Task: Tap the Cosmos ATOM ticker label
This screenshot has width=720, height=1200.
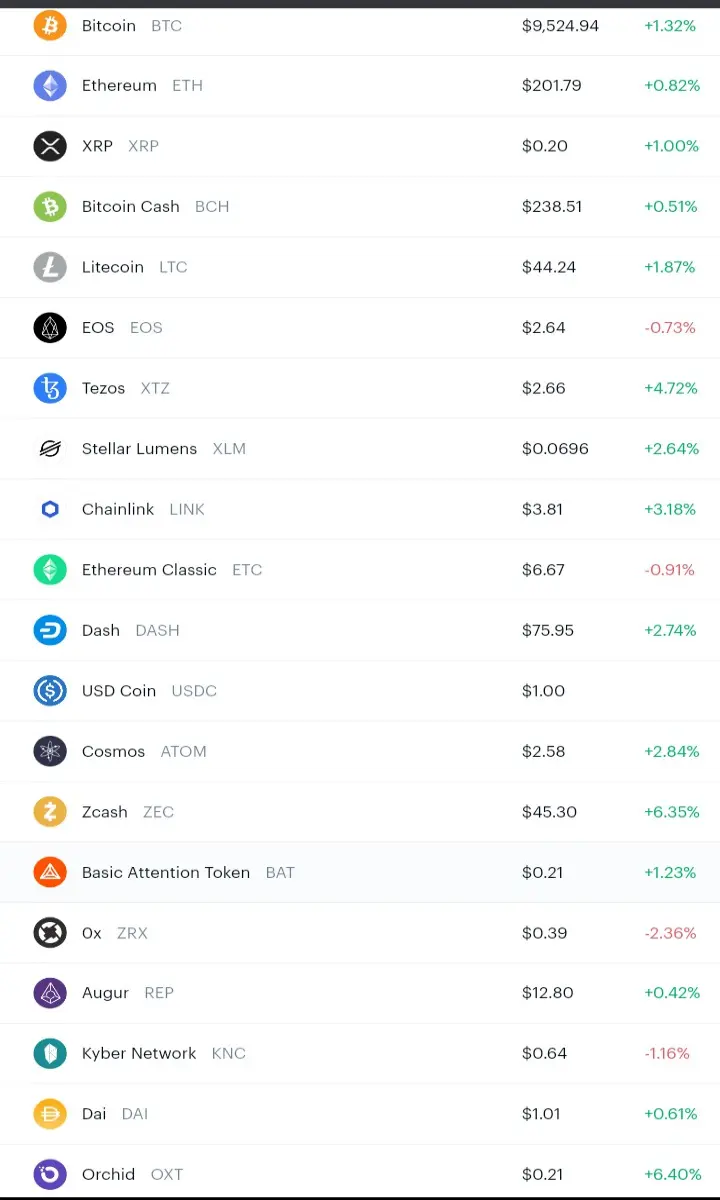Action: 184,751
